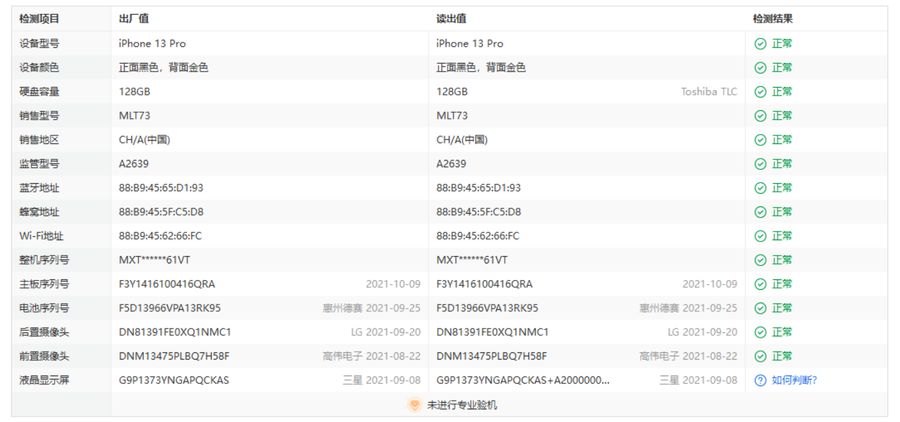Open the 如何判断? link
900x422 pixels.
click(794, 381)
